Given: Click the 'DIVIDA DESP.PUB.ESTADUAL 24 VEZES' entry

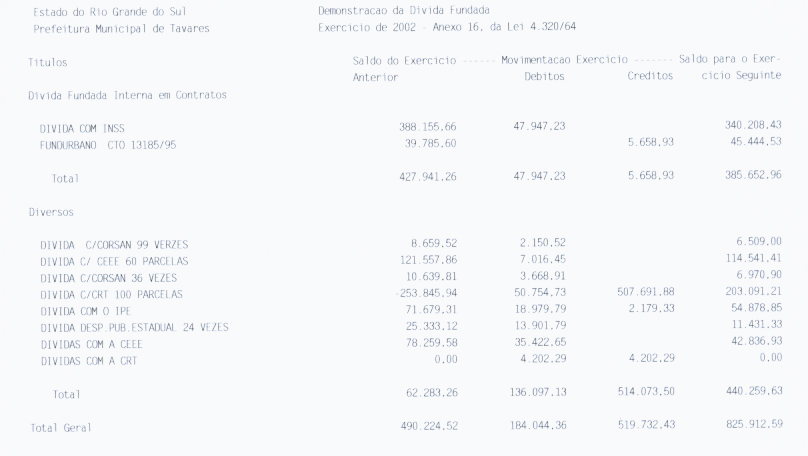Looking at the screenshot, I should point(134,327).
